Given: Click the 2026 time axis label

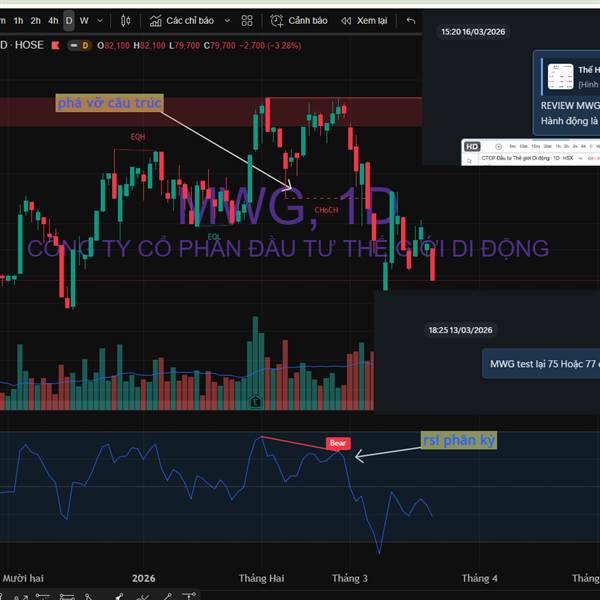Looking at the screenshot, I should 144,578.
